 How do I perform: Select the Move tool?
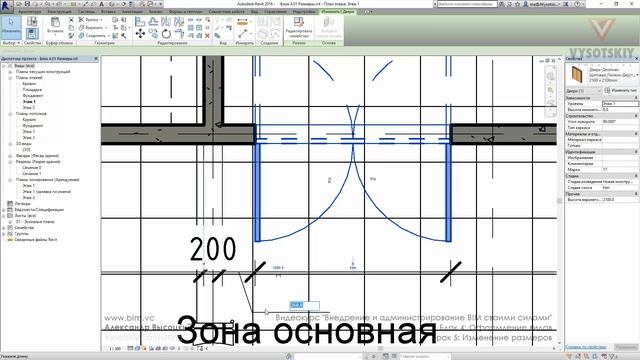tap(140, 33)
